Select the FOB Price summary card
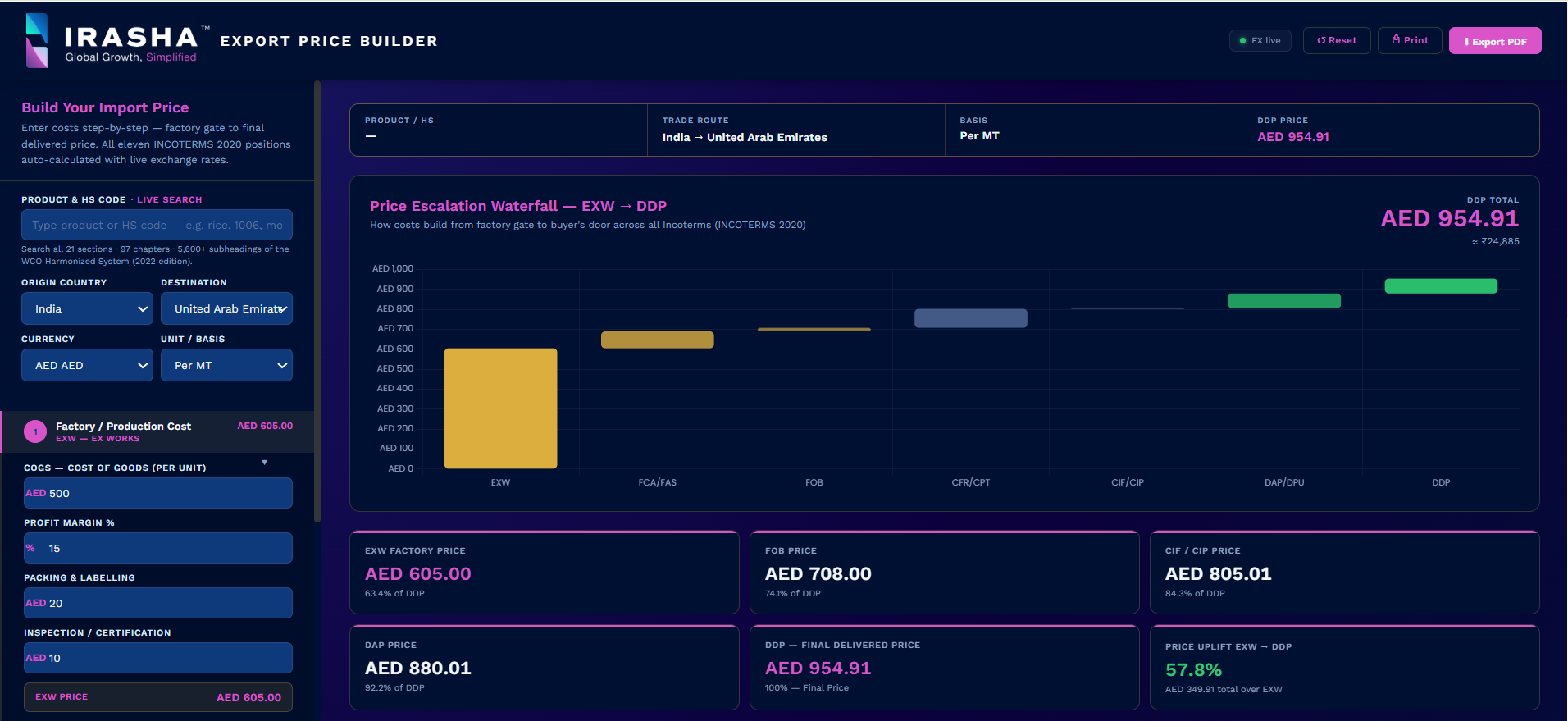 944,573
